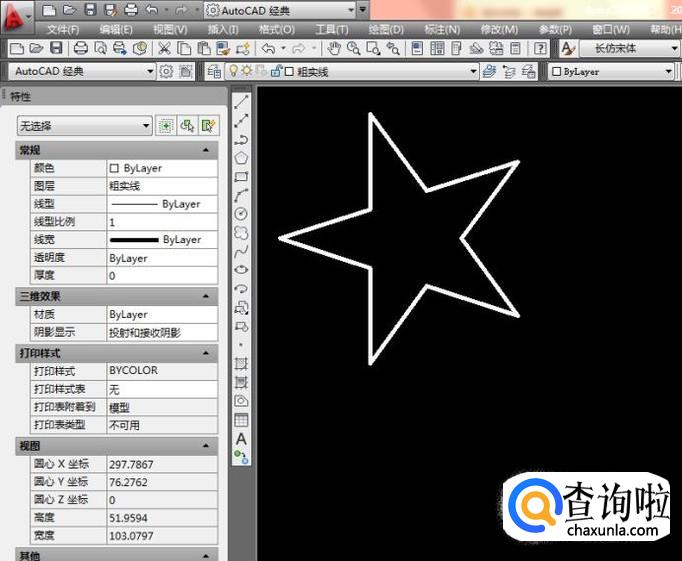Viewport: 682px width, 561px height.
Task: Click Make Object's Layer Current icon
Action: click(x=489, y=71)
